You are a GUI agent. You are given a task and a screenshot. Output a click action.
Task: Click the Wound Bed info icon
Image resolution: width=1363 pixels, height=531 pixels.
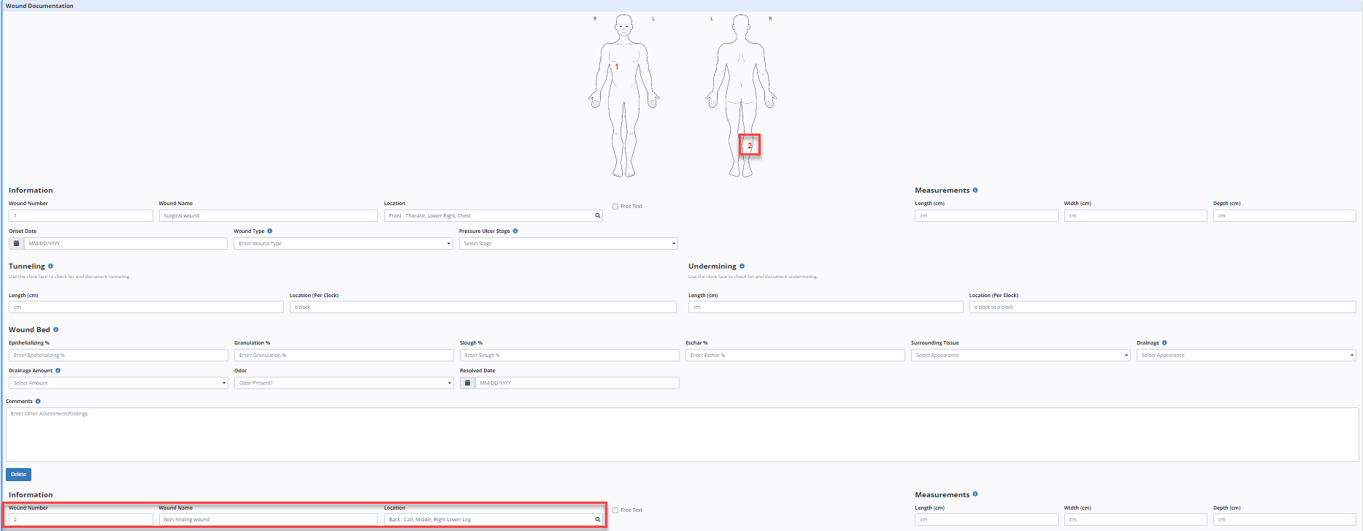click(x=56, y=329)
